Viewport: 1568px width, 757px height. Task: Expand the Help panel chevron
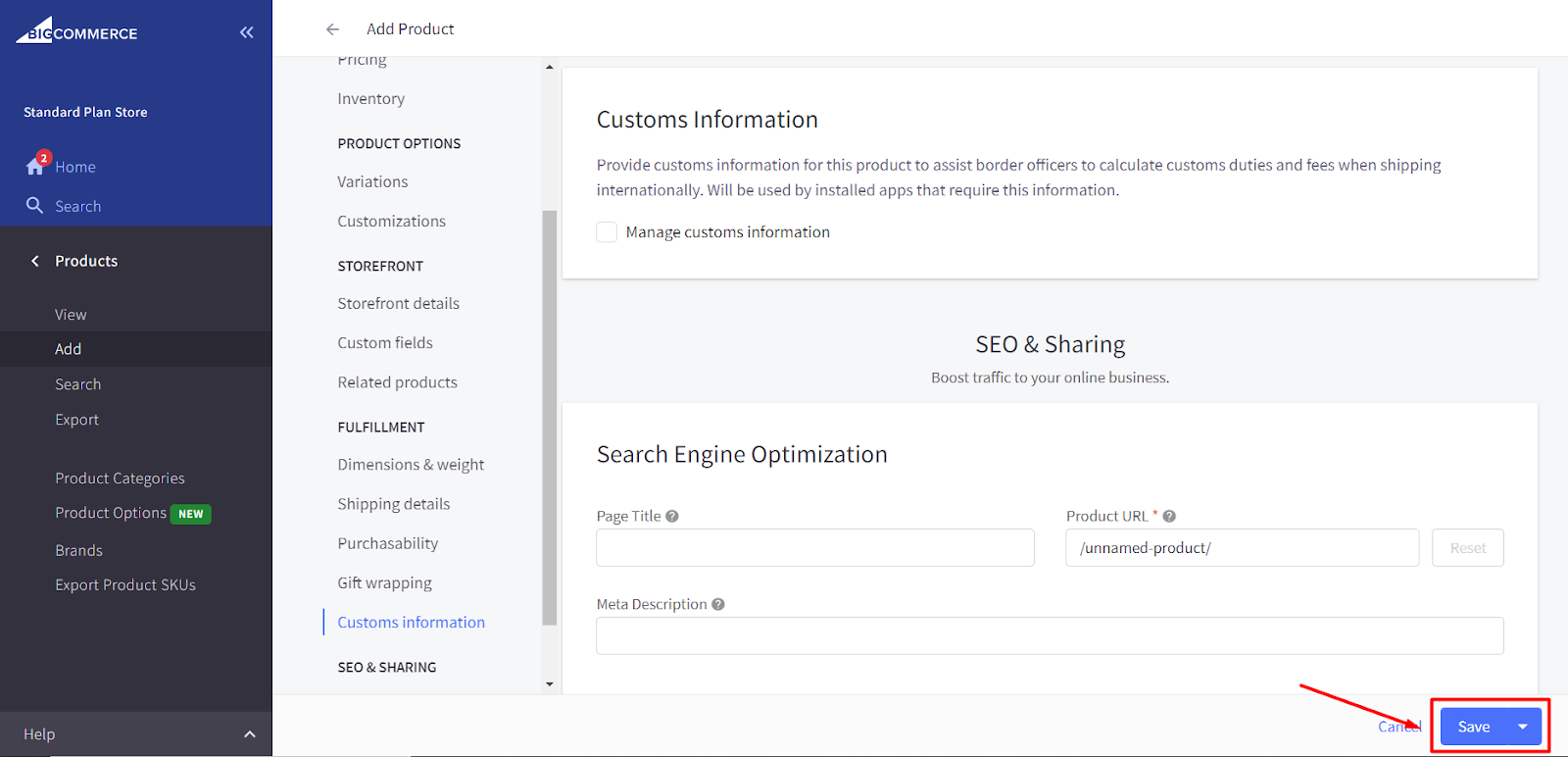[x=250, y=734]
